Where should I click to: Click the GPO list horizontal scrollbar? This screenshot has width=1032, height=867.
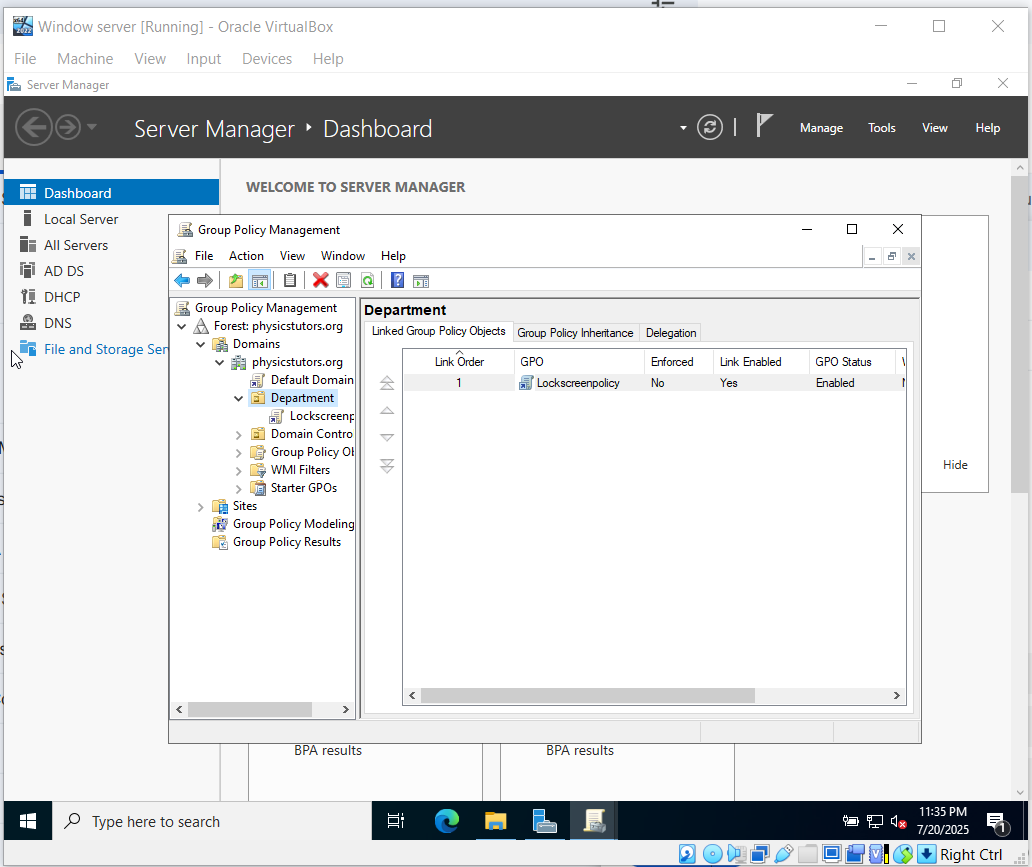[x=588, y=695]
